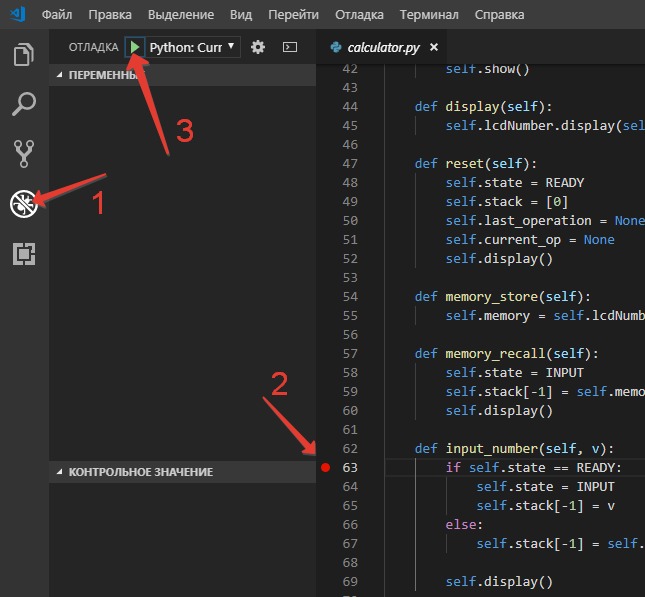Click 'self.state = INPUT' on line 58
645x597 pixels.
515,372
